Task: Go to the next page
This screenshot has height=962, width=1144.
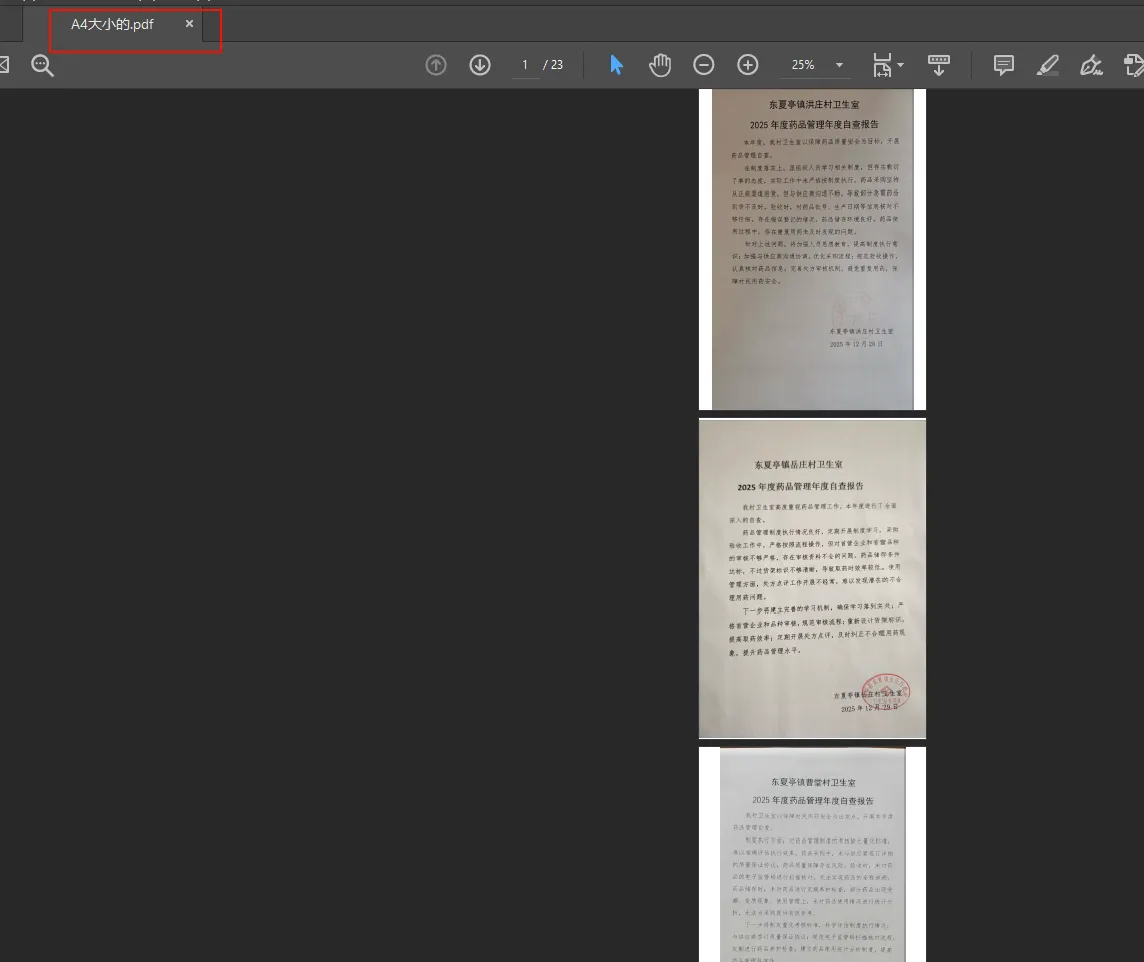Action: pos(480,65)
